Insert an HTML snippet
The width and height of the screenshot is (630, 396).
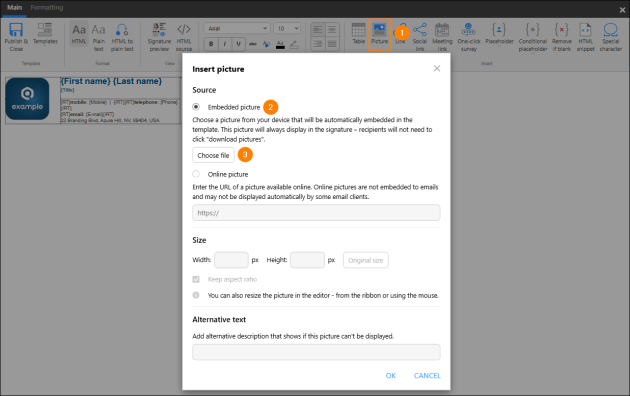tap(585, 37)
